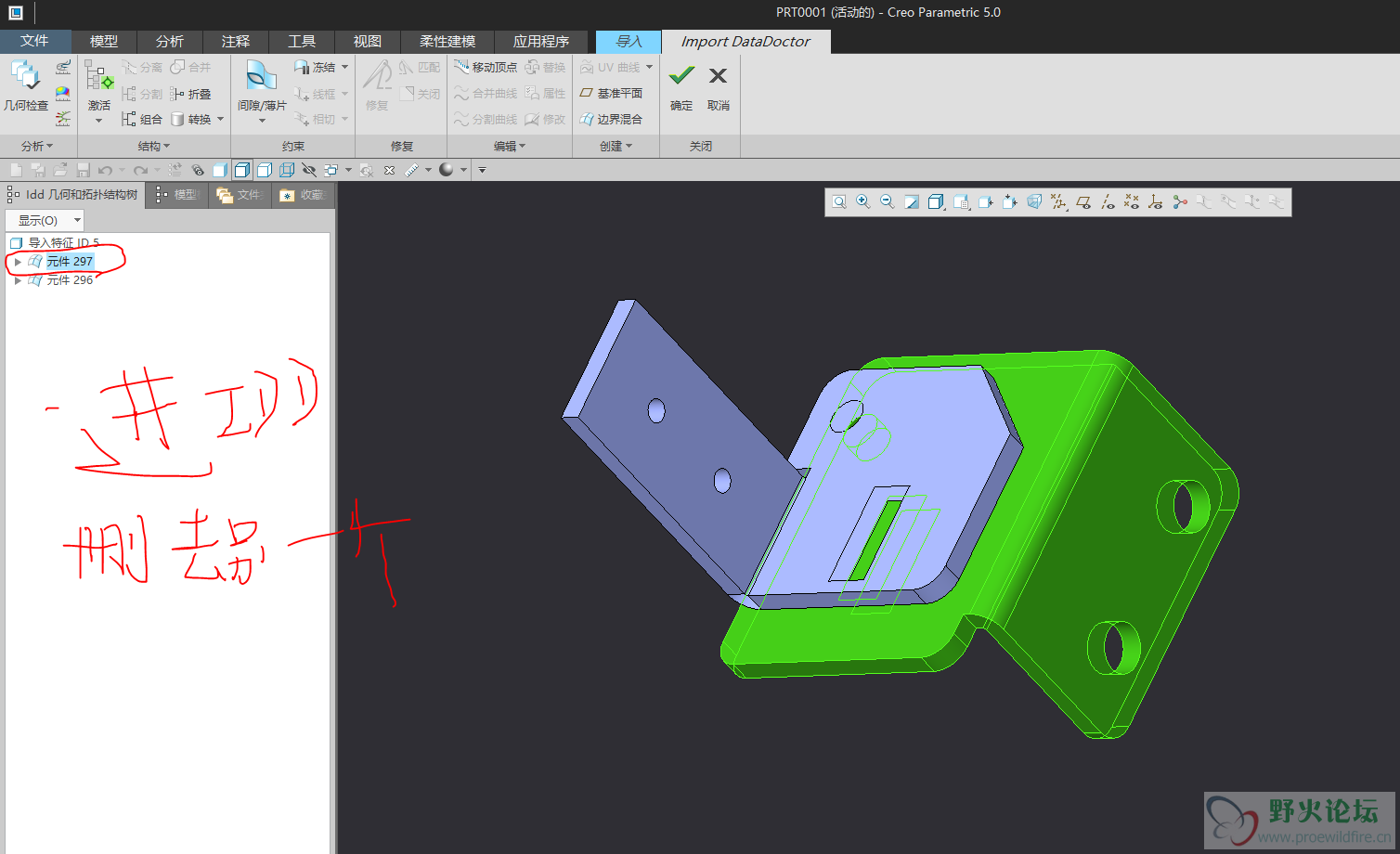
Task: Click the 折叠 (collapse) tool
Action: 191,94
